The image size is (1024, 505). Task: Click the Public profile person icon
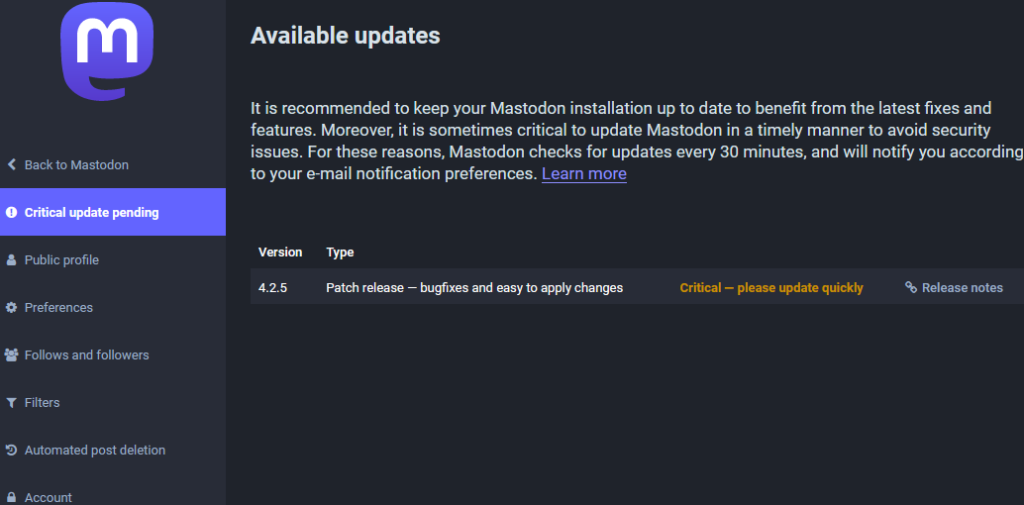tap(12, 260)
